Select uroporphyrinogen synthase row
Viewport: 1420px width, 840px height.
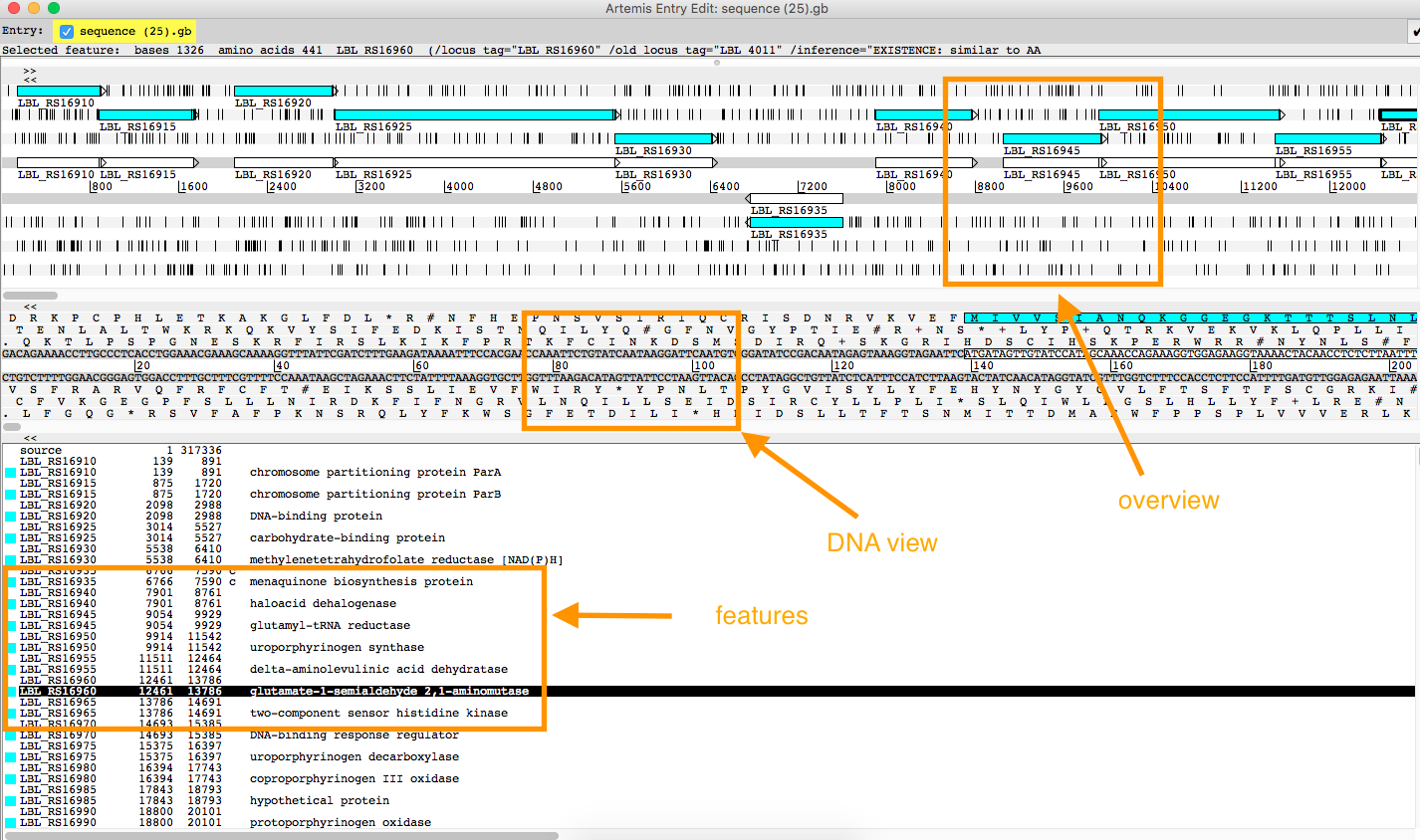tap(709, 648)
